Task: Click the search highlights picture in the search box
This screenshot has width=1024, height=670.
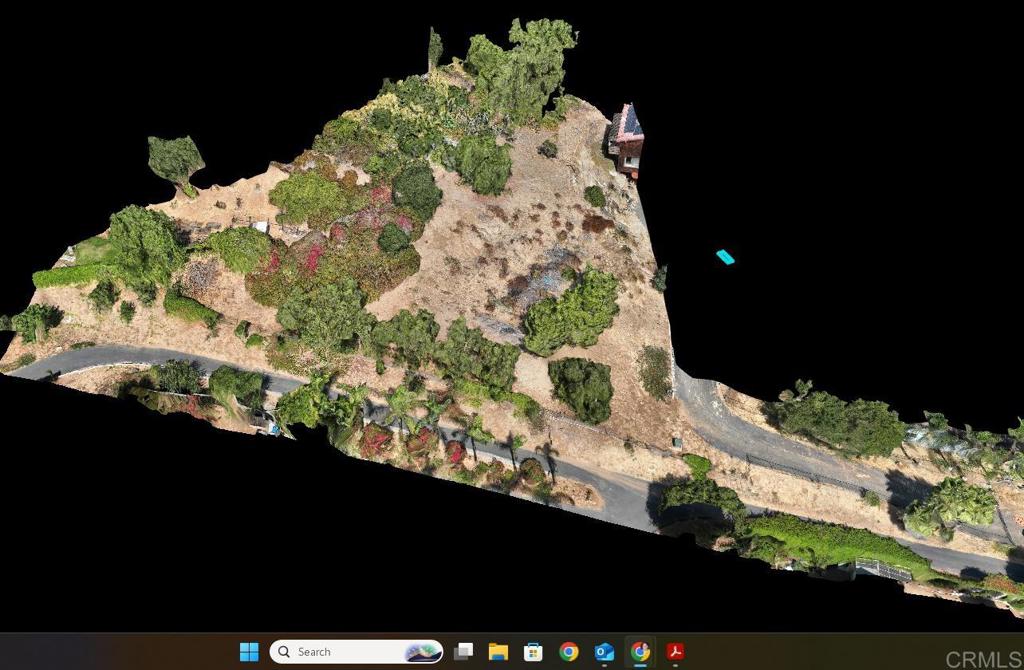Action: (422, 652)
